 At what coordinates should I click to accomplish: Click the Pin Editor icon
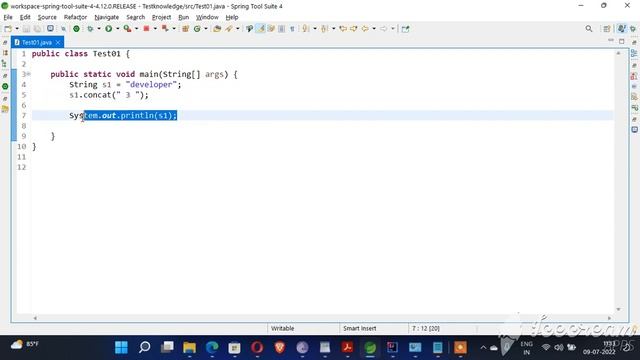pyautogui.click(x=405, y=29)
